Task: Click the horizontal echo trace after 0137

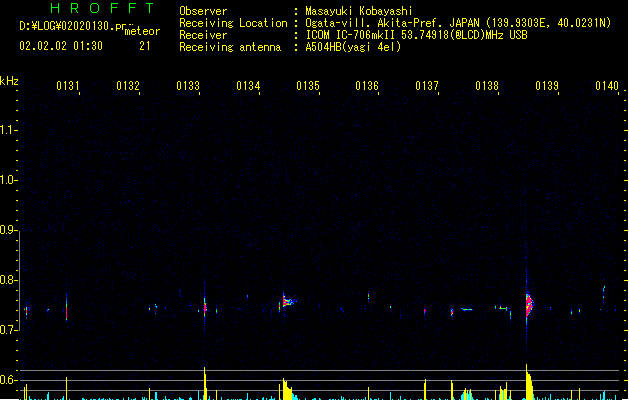Action: (x=467, y=309)
